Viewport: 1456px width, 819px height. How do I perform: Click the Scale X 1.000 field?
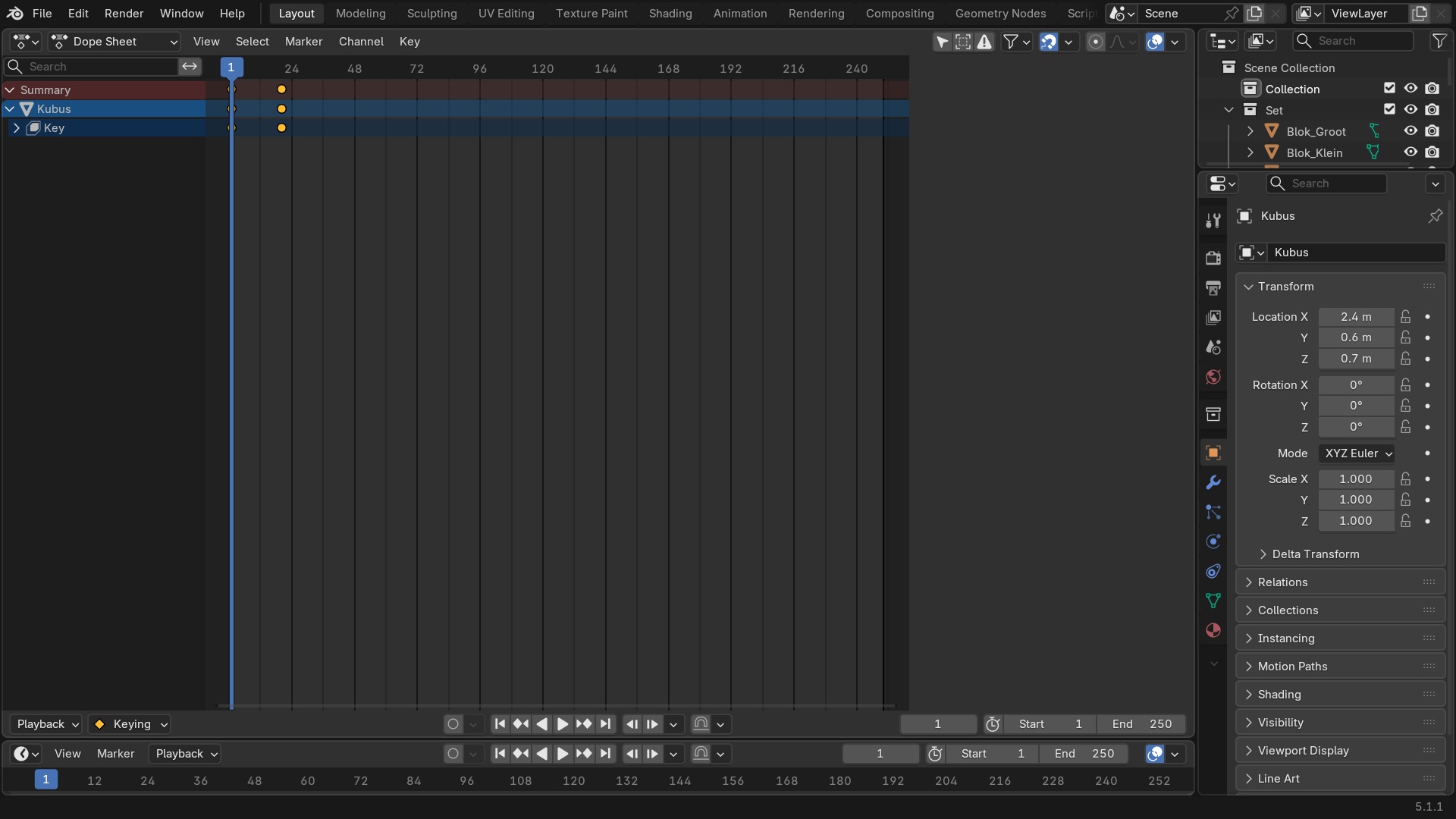(x=1356, y=479)
